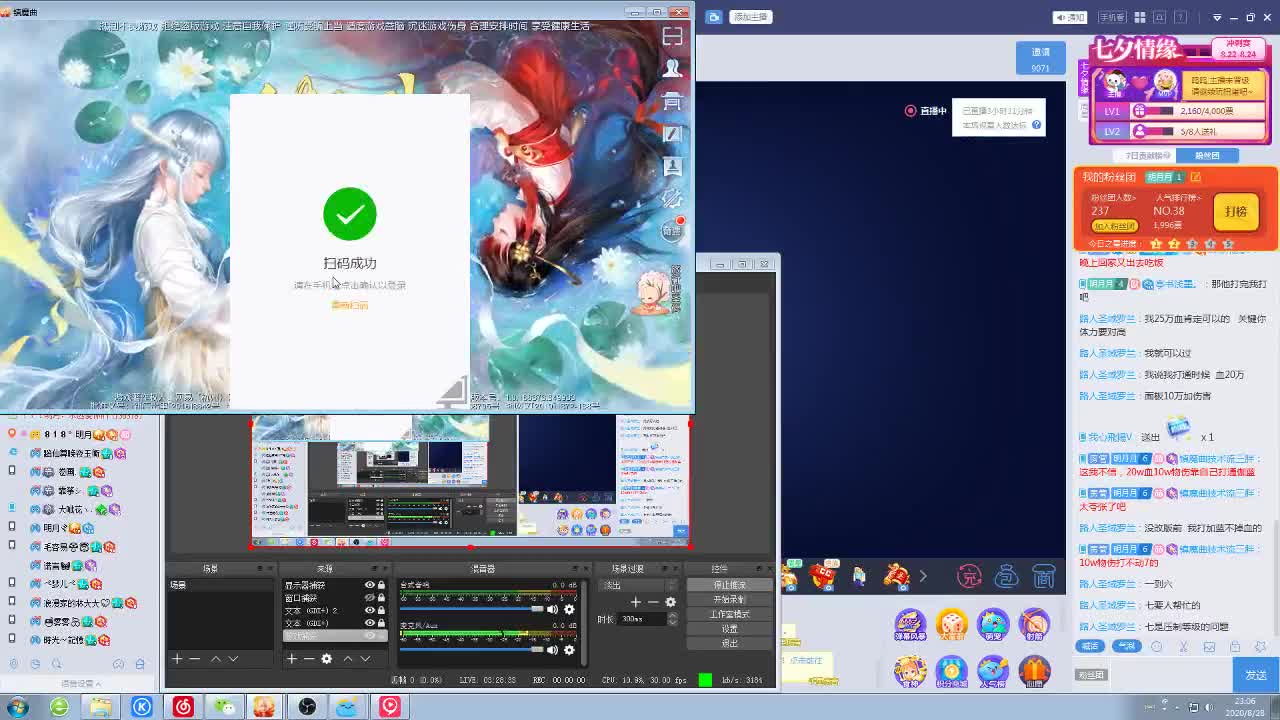
Task: Click 打榜 button in fan club panel
Action: pyautogui.click(x=1236, y=212)
